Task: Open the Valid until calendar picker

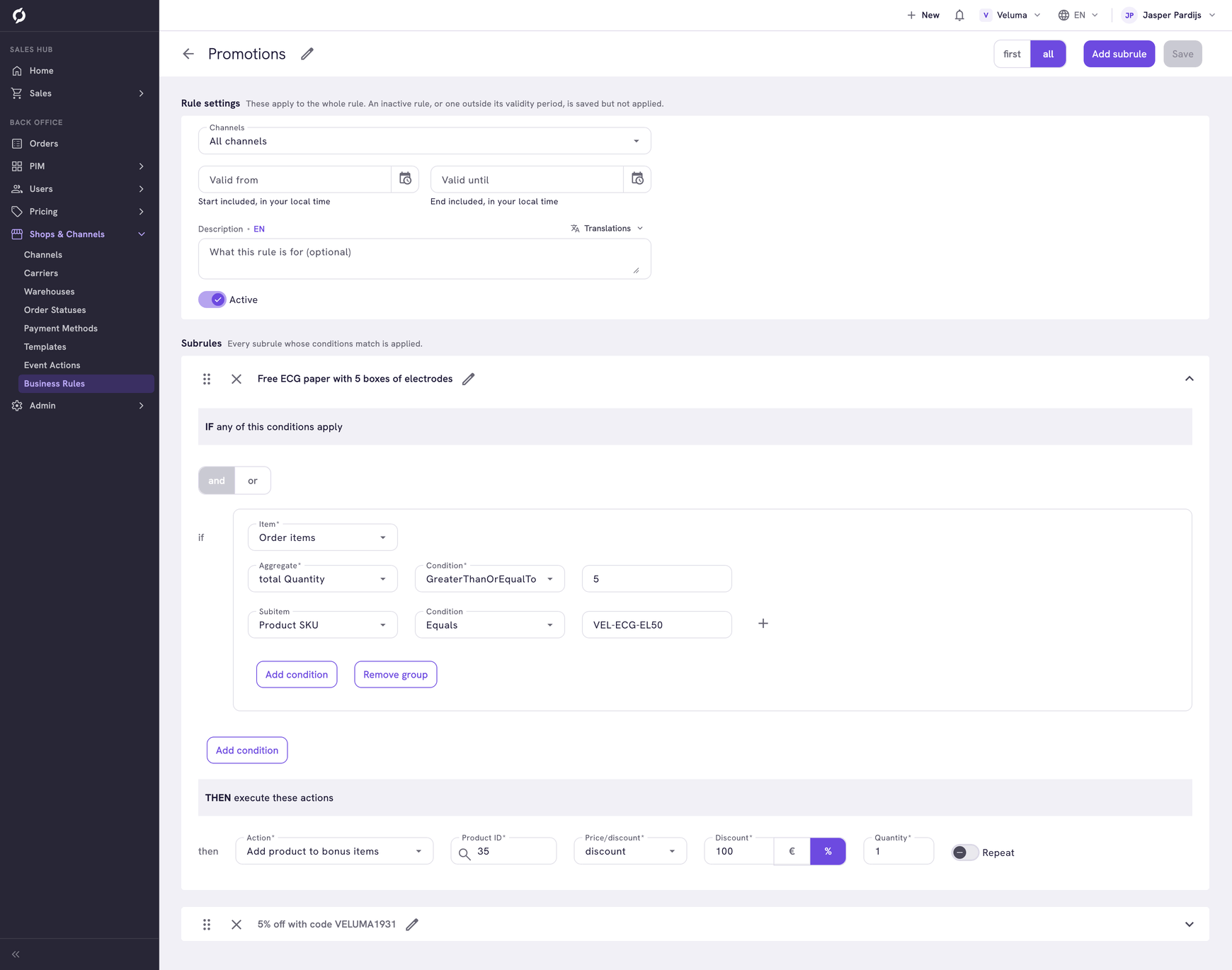Action: click(637, 179)
